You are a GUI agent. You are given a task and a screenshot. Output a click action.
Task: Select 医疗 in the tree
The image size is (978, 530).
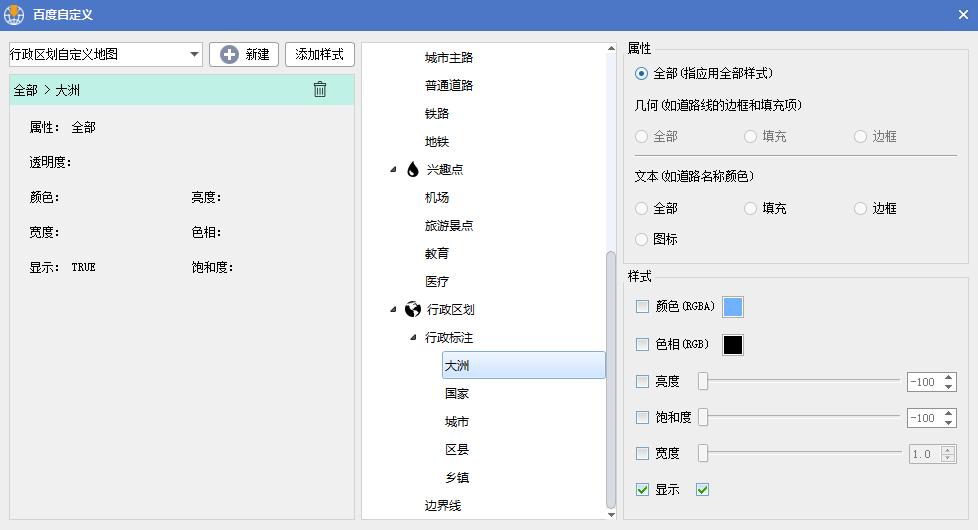click(x=437, y=282)
